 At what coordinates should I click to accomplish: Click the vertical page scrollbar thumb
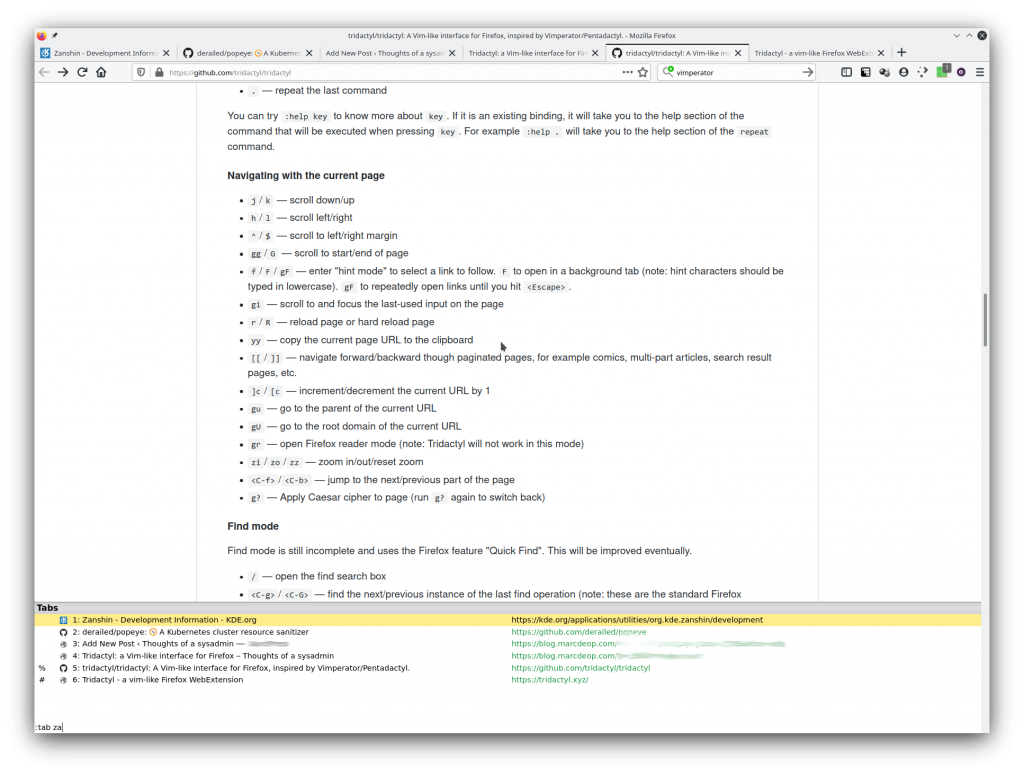985,320
